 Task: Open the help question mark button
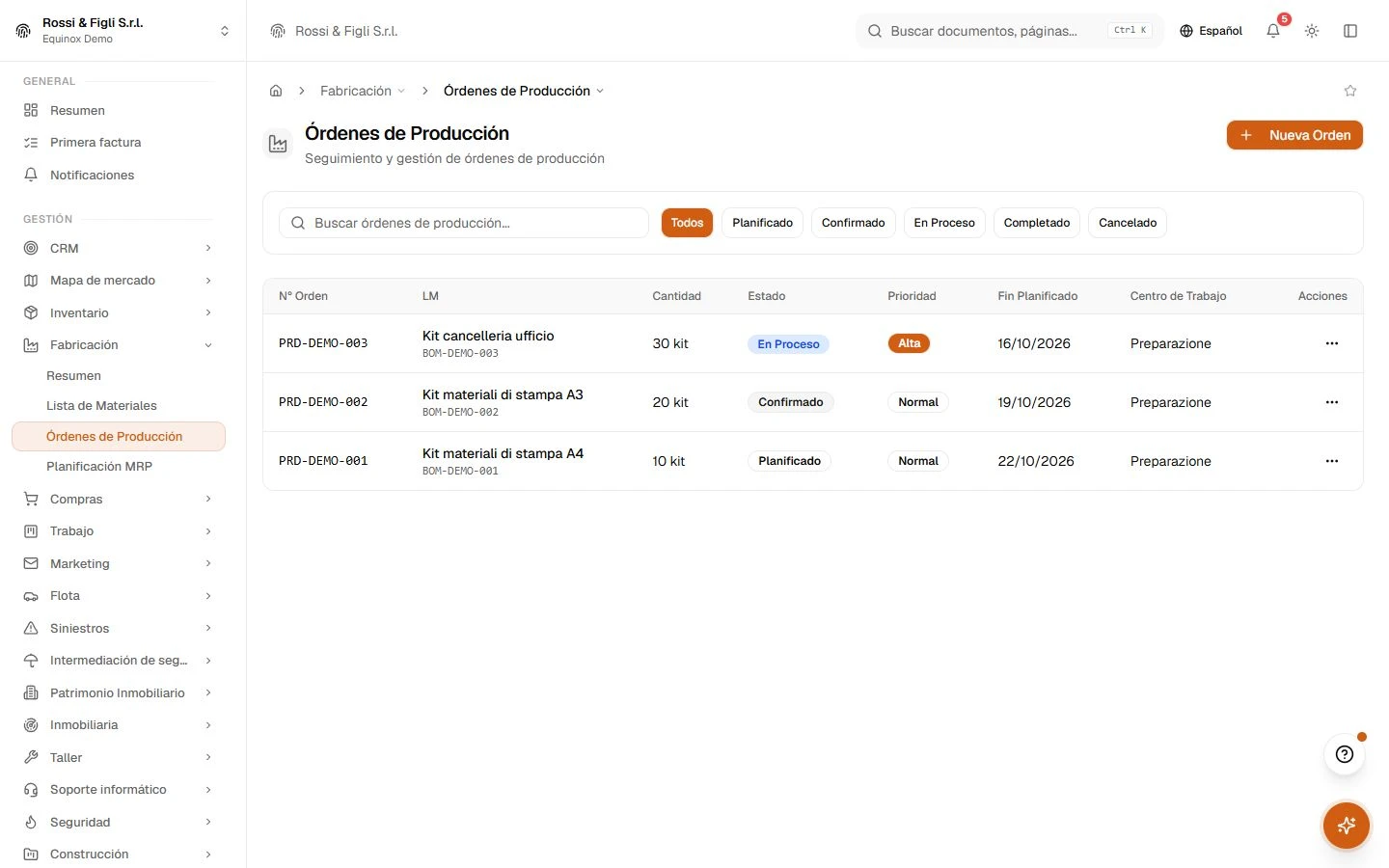[1345, 754]
